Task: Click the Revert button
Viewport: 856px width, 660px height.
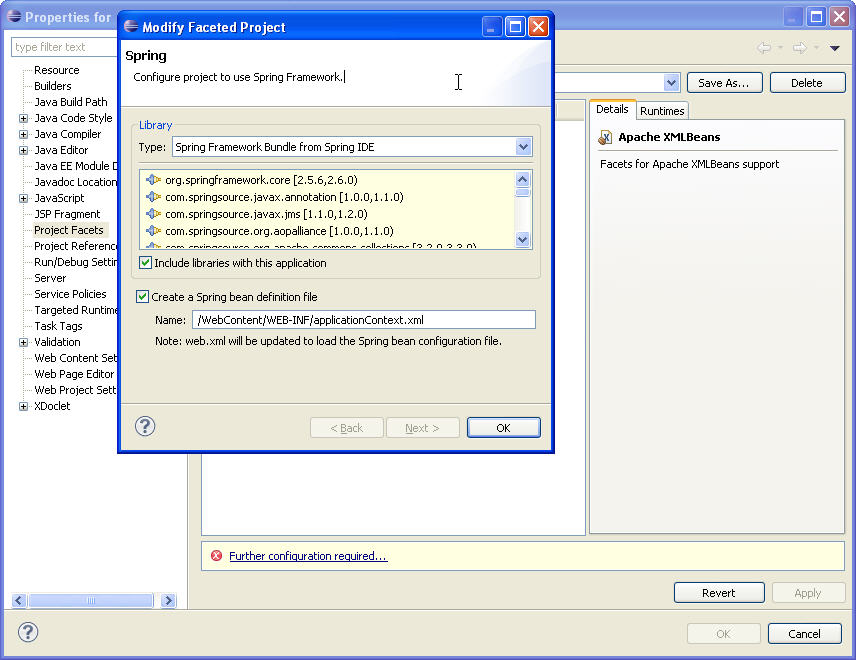Action: 718,593
